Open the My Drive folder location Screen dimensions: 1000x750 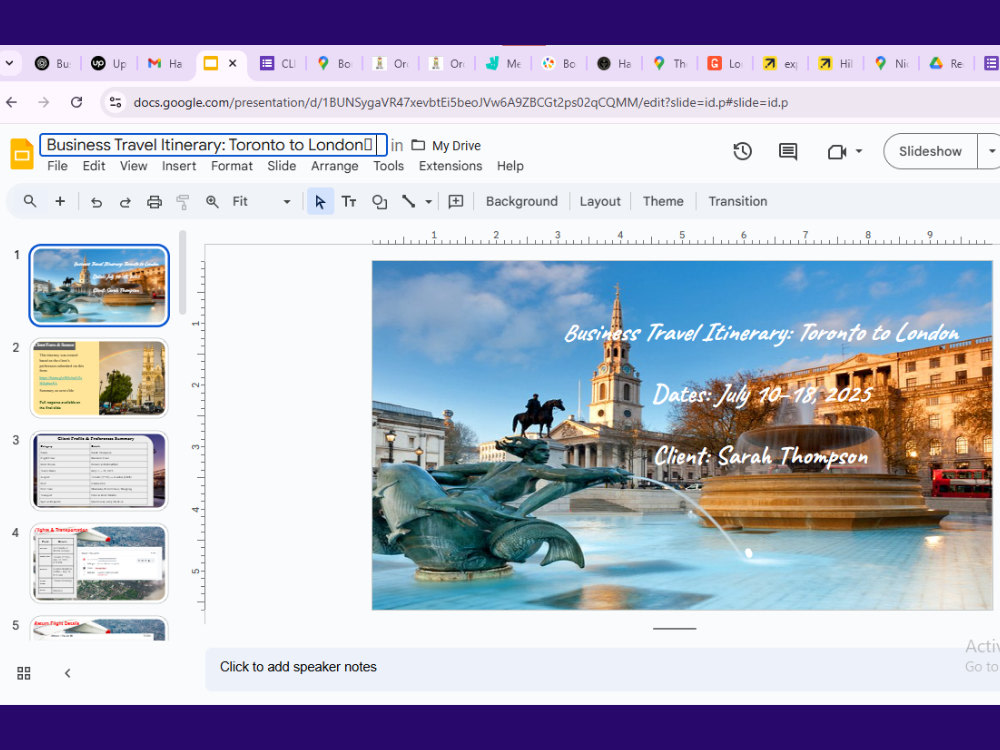(446, 145)
